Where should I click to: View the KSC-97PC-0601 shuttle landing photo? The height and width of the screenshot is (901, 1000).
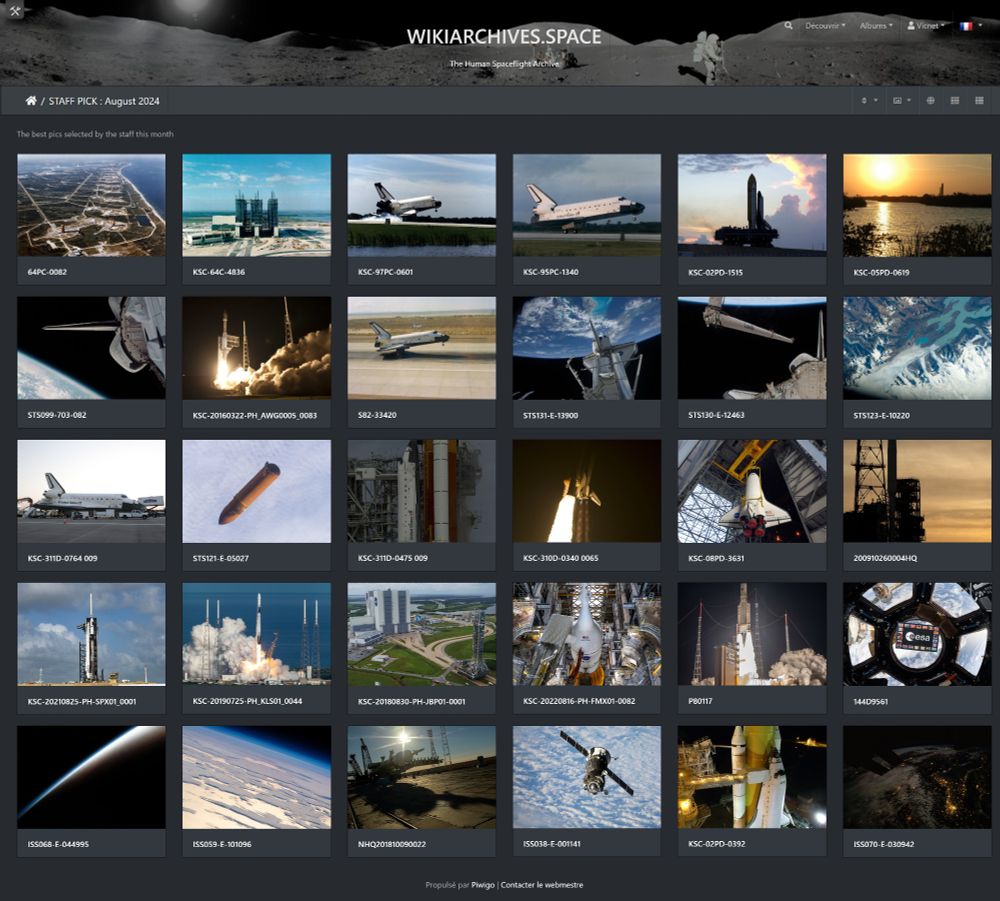click(422, 205)
